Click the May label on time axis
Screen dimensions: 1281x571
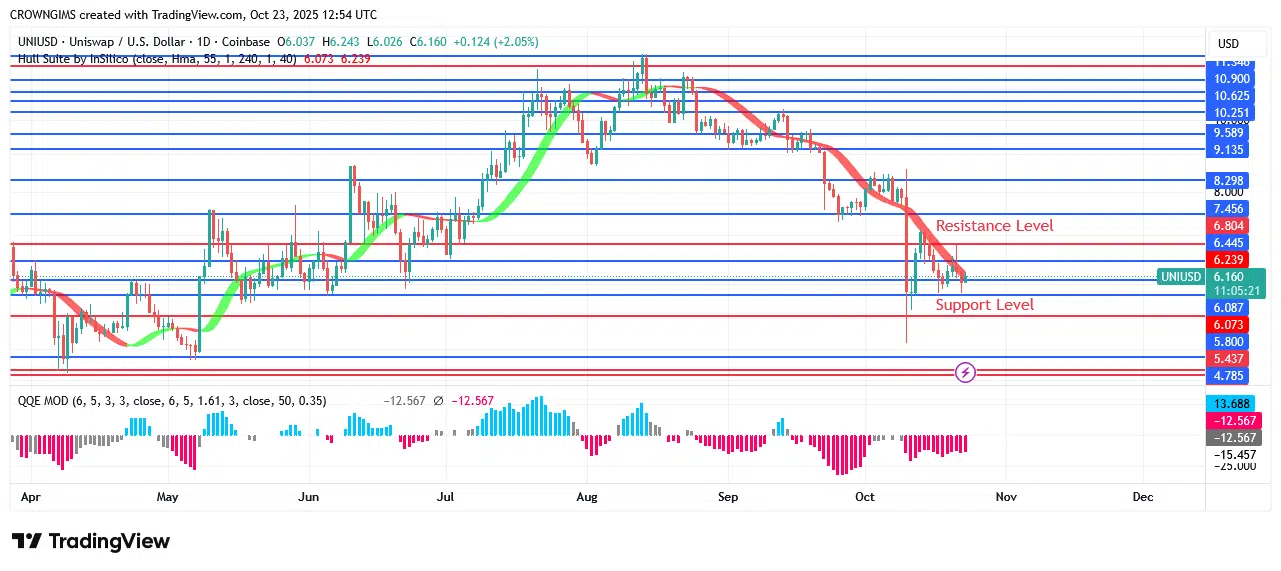tap(167, 496)
